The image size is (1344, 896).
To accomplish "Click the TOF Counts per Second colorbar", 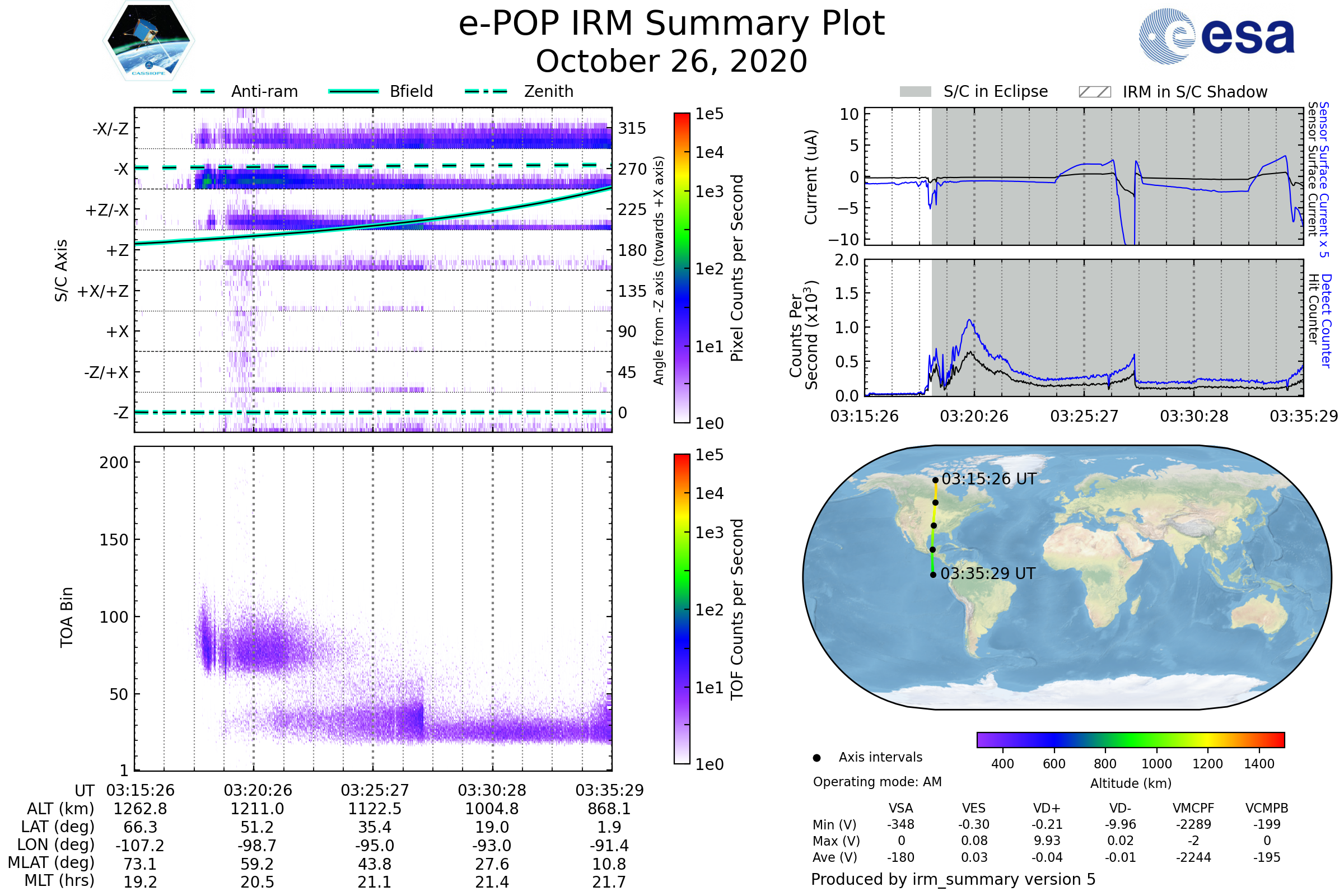I will click(x=682, y=609).
